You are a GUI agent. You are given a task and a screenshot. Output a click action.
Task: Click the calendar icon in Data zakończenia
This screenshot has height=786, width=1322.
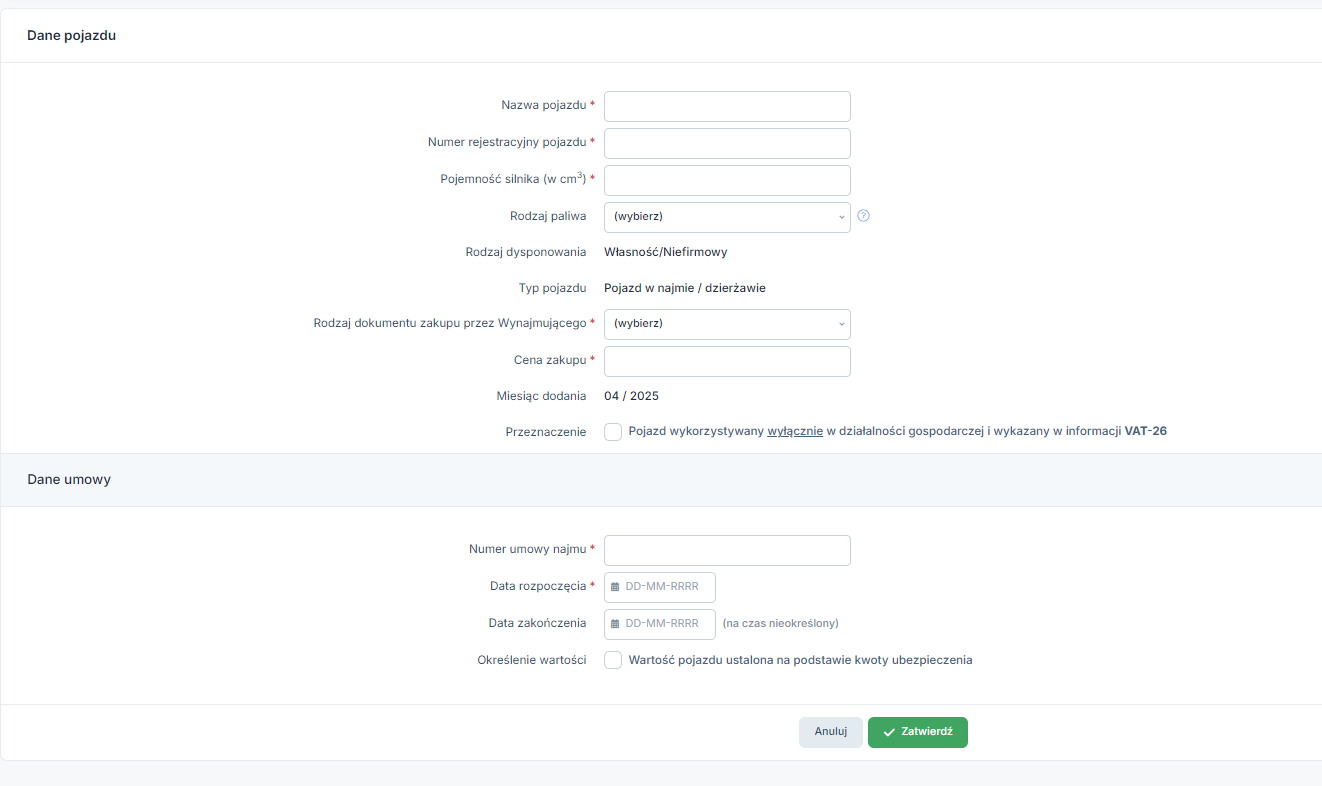[x=615, y=624]
